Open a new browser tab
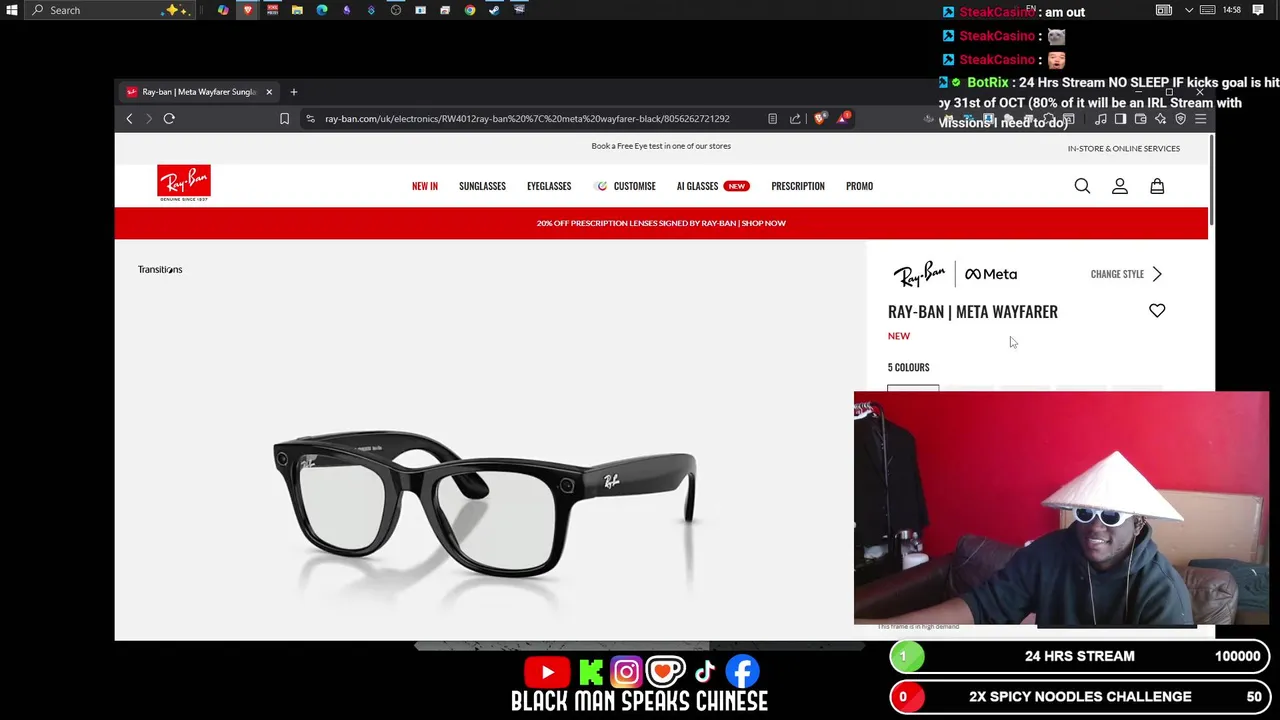The image size is (1280, 720). coord(294,92)
